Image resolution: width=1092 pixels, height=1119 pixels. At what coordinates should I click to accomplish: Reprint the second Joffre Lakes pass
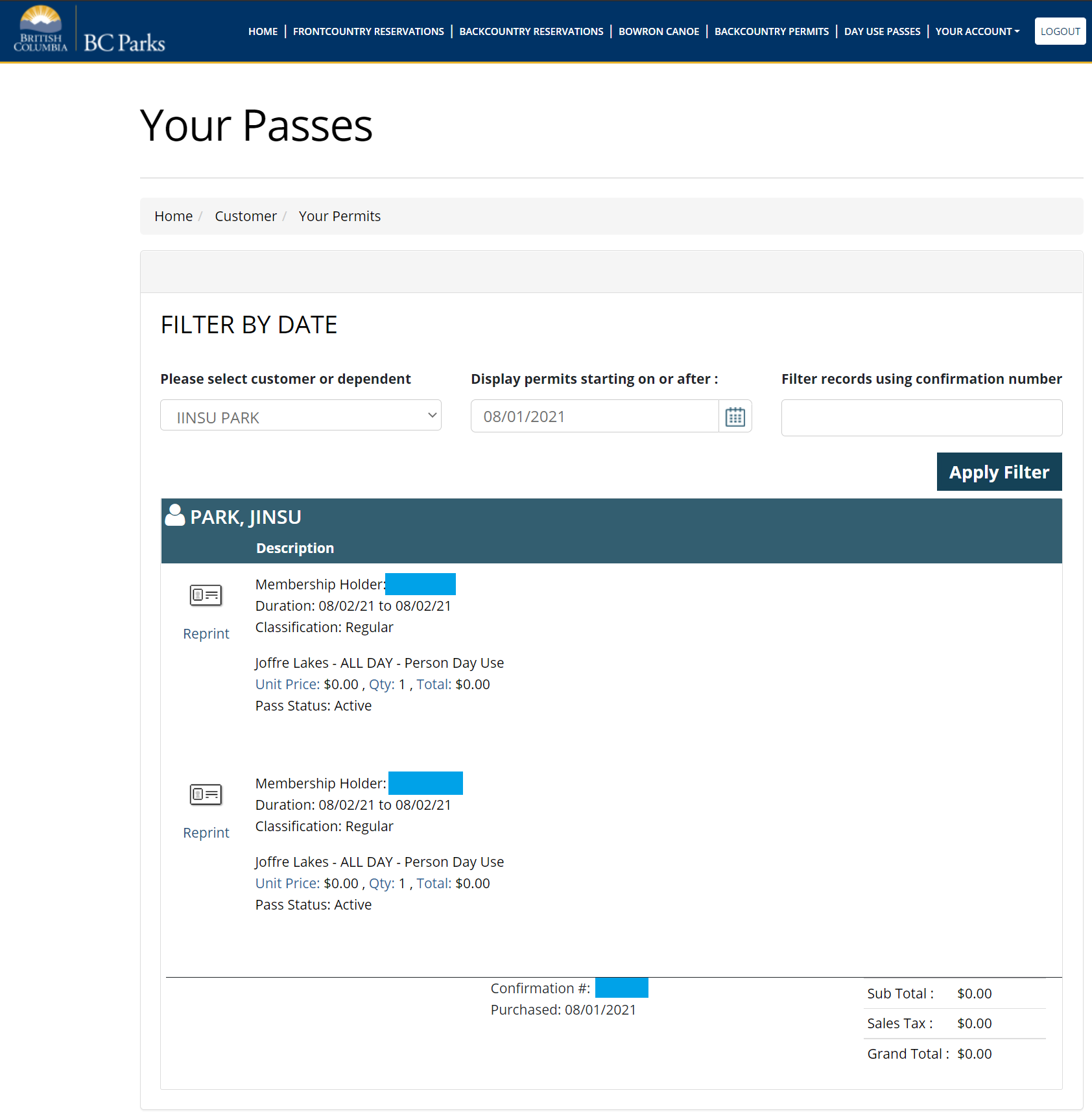pyautogui.click(x=206, y=832)
